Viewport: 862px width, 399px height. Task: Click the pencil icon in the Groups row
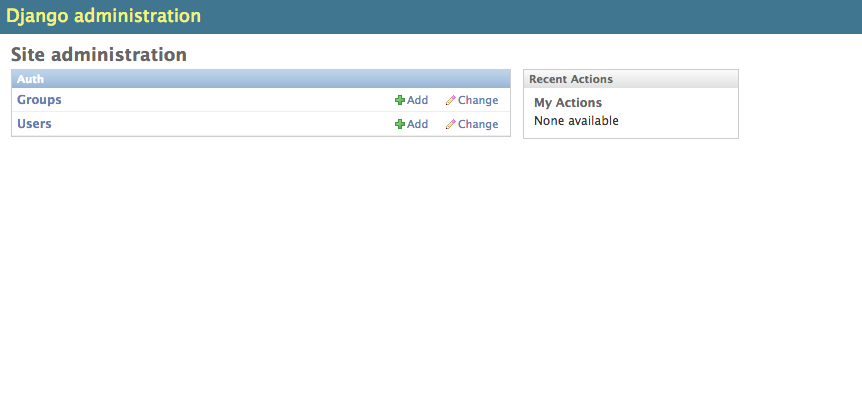click(451, 100)
